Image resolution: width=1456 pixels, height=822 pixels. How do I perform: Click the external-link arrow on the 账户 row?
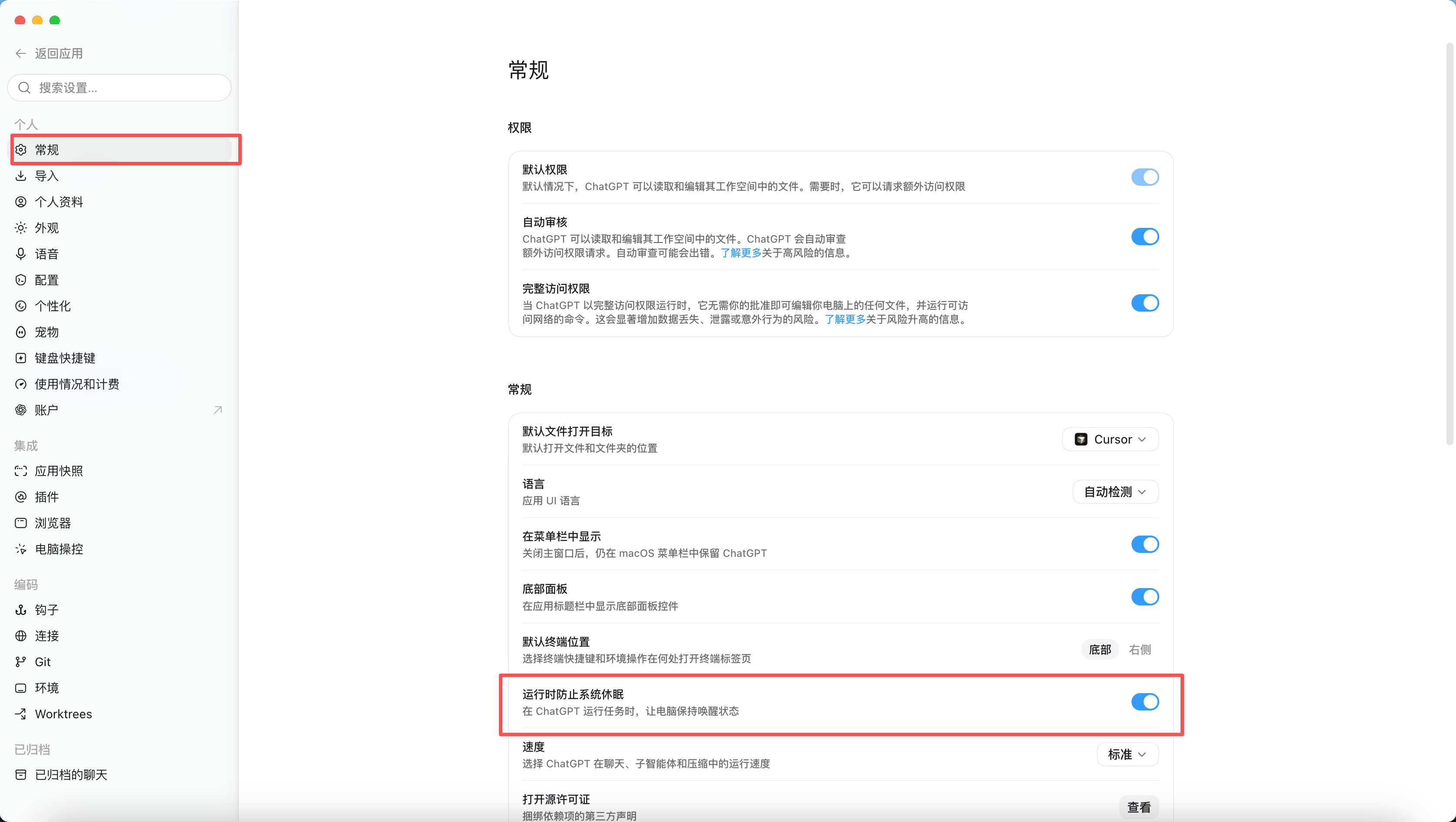point(218,410)
